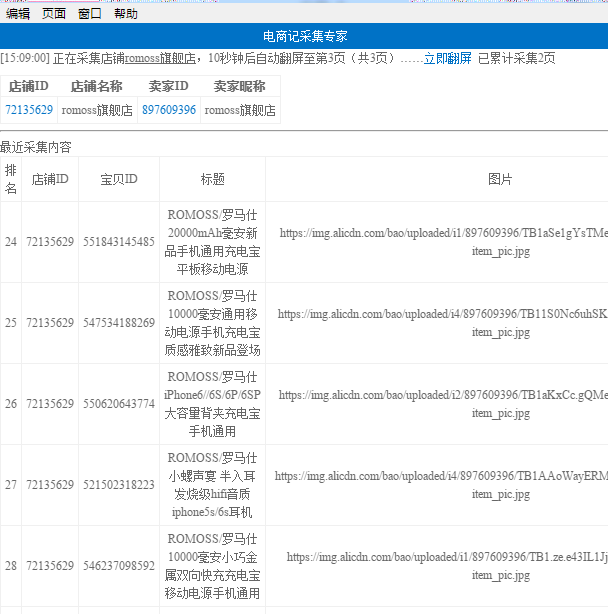Open the 窗口 menu

(x=90, y=14)
